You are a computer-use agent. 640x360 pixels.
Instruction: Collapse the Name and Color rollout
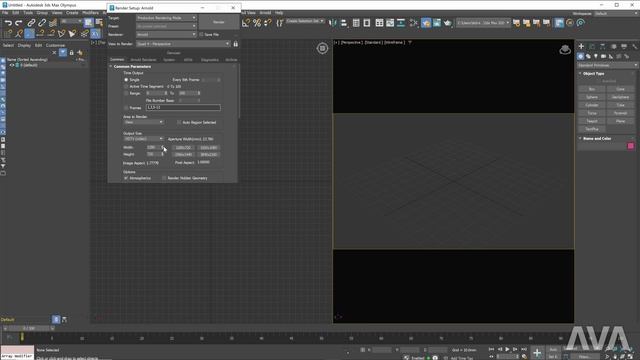click(x=596, y=138)
